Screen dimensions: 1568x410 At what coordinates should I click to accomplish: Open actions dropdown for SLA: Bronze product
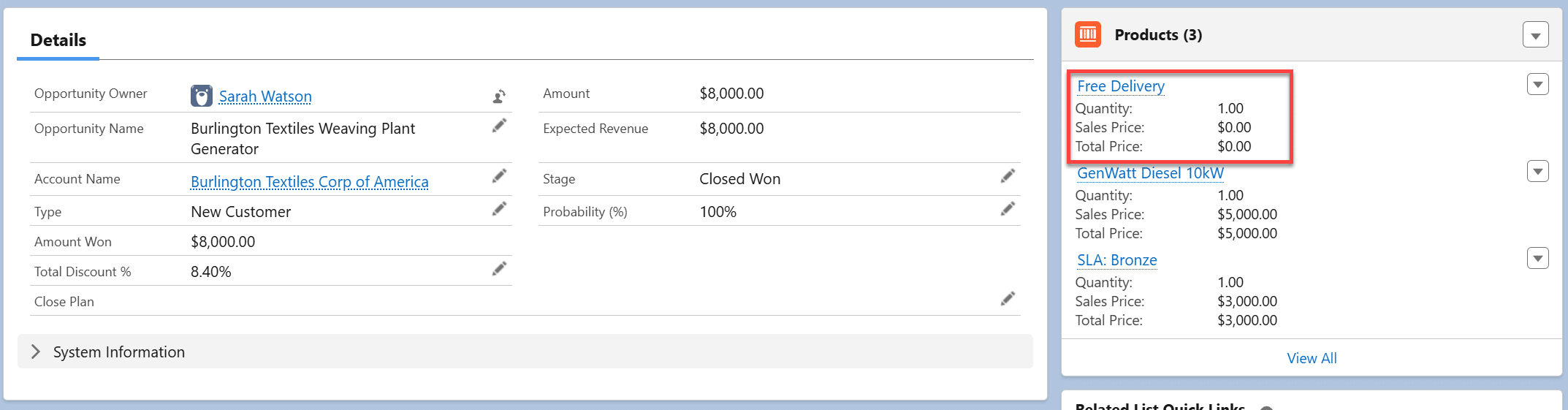(1537, 259)
